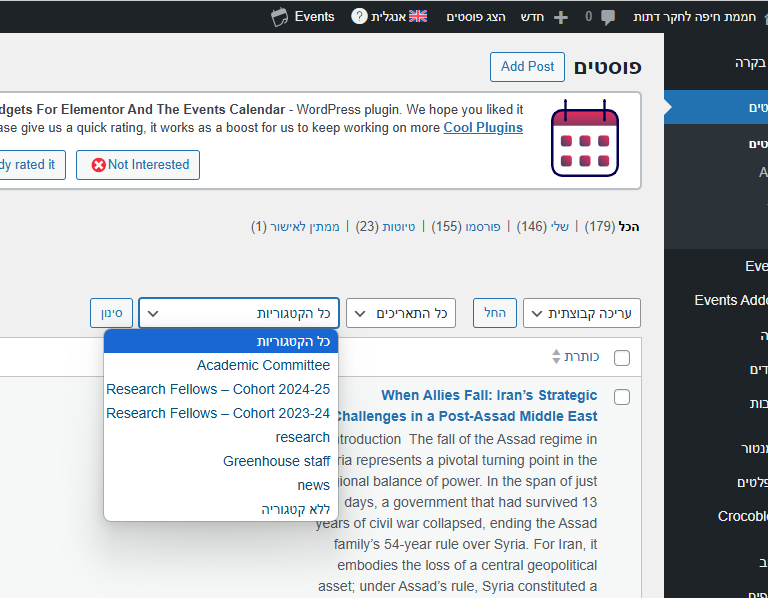The height and width of the screenshot is (598, 768).
Task: Click the סינון filter button
Action: (x=112, y=313)
